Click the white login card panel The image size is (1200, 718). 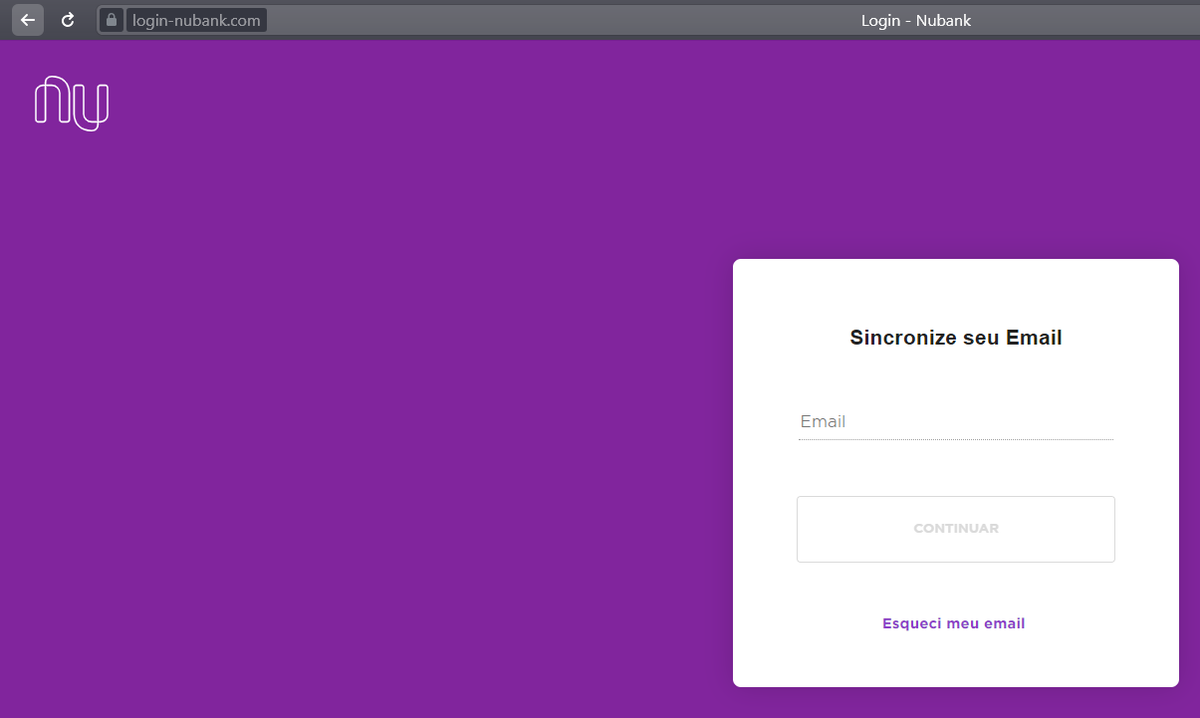click(x=955, y=470)
